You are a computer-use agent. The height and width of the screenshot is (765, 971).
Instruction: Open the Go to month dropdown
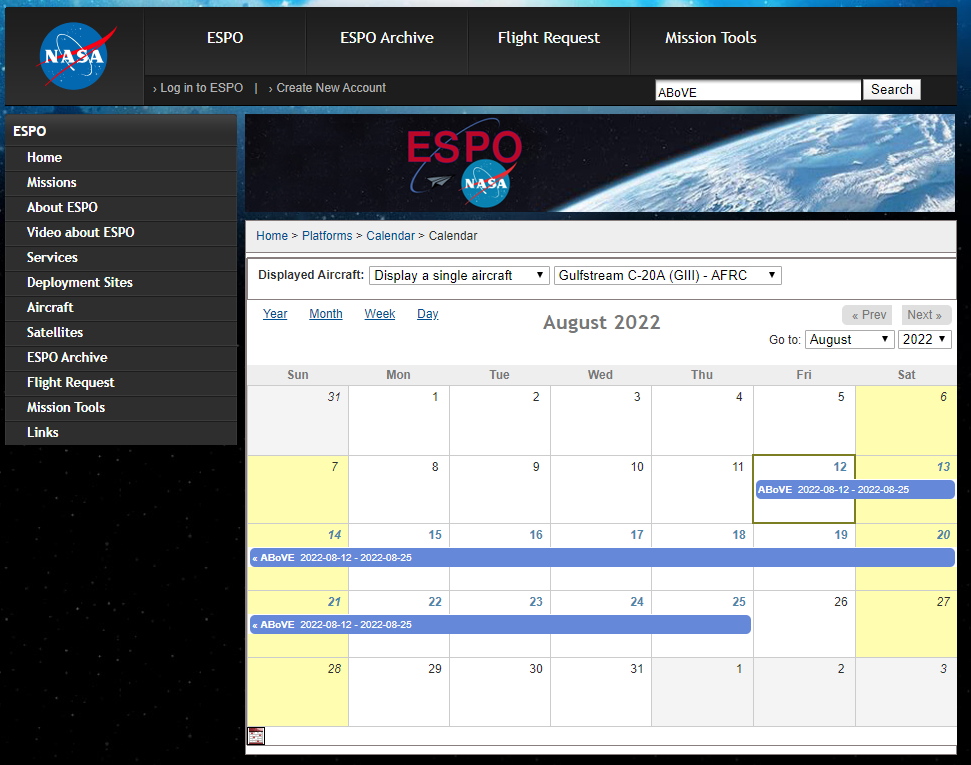coord(849,339)
